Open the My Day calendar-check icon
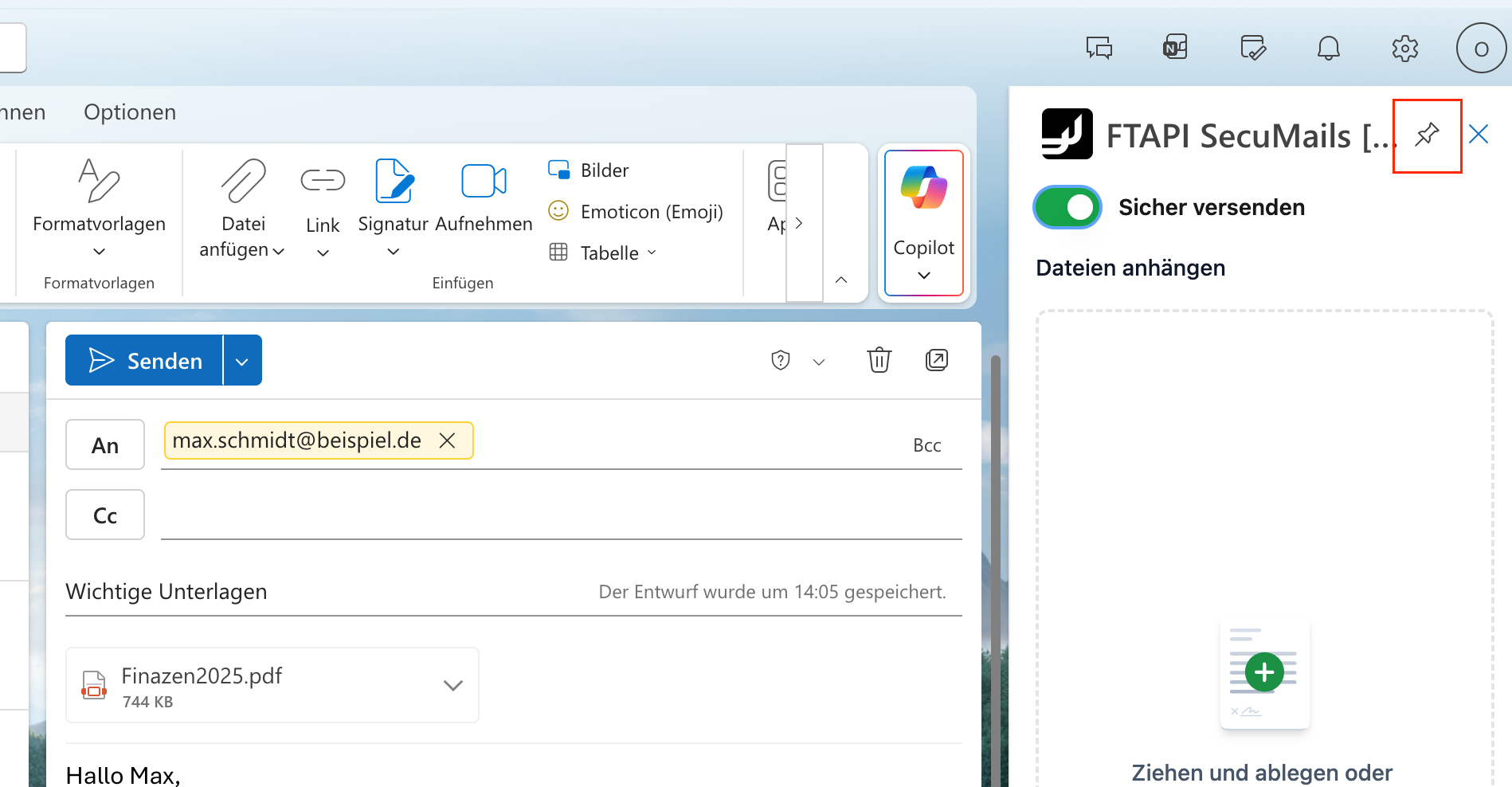This screenshot has width=1512, height=787. pyautogui.click(x=1253, y=48)
